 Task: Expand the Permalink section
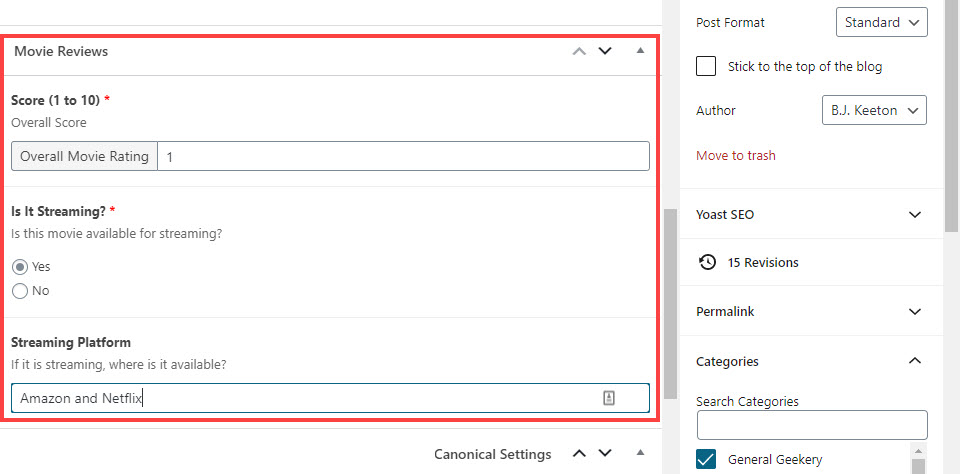pos(914,312)
